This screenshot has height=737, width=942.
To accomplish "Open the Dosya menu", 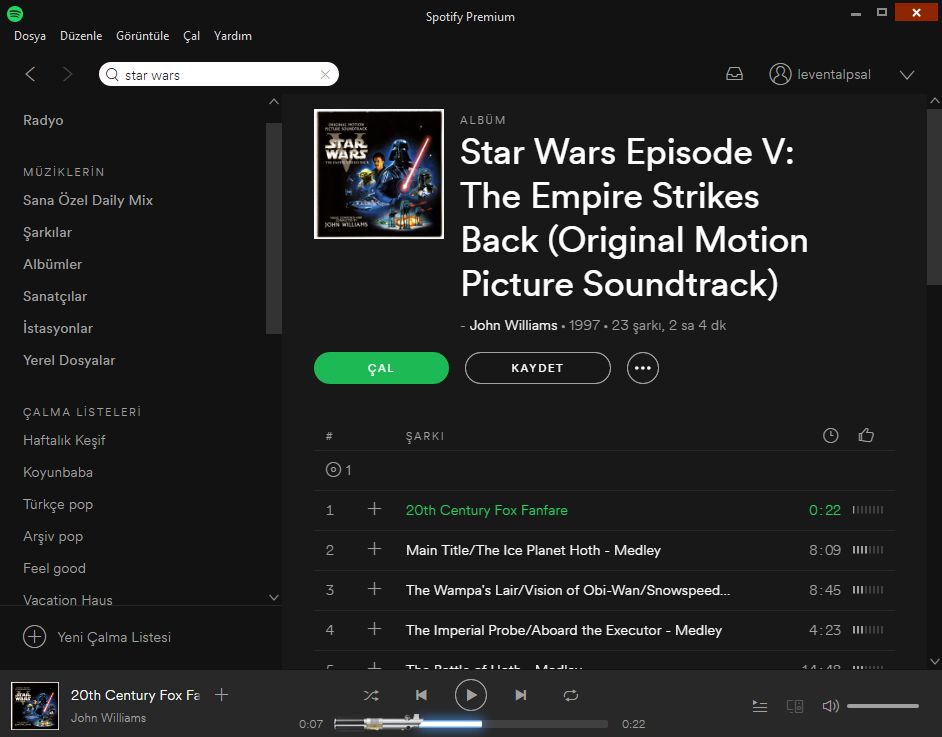I will click(30, 36).
